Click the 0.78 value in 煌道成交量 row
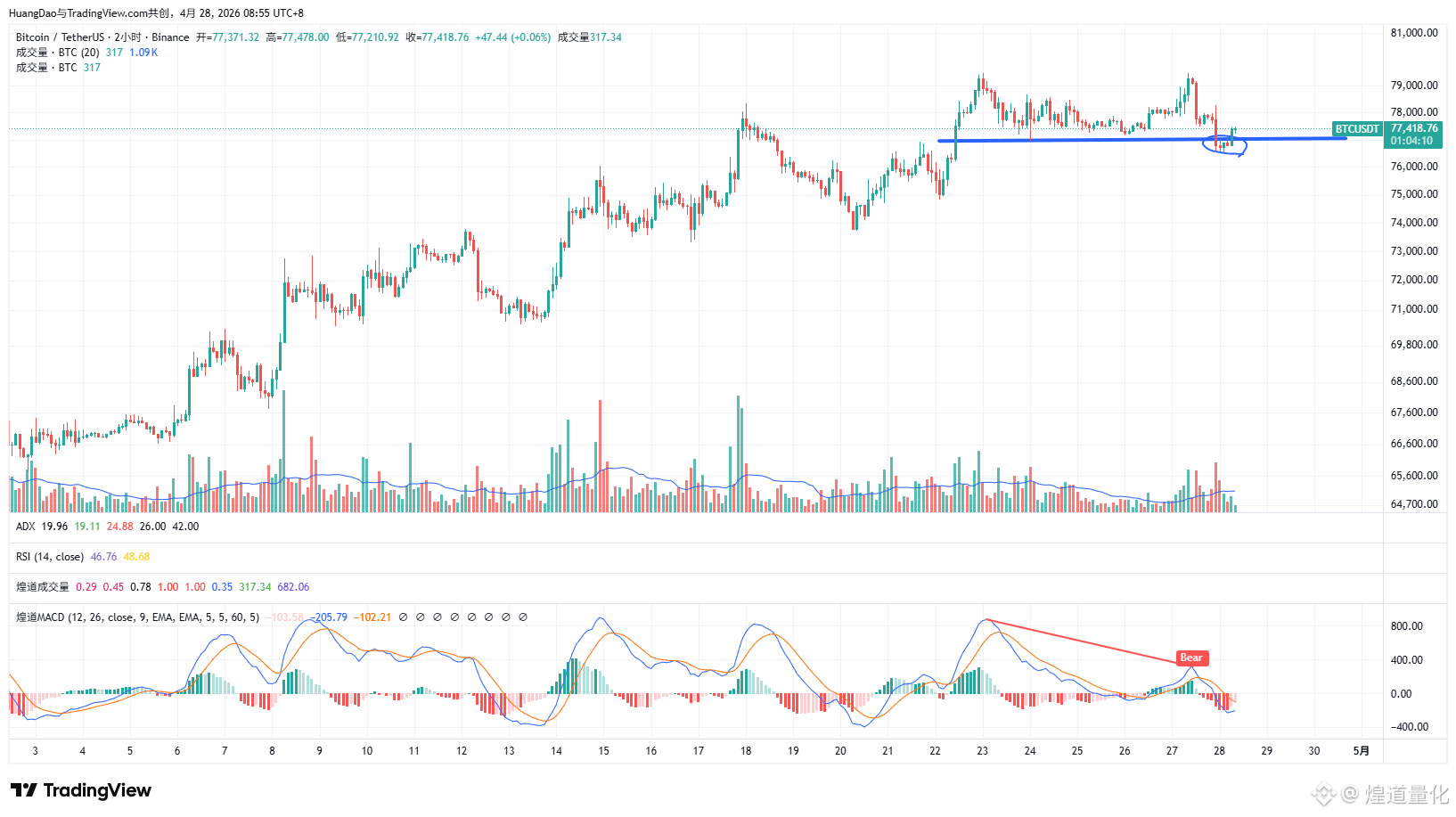 [x=141, y=587]
